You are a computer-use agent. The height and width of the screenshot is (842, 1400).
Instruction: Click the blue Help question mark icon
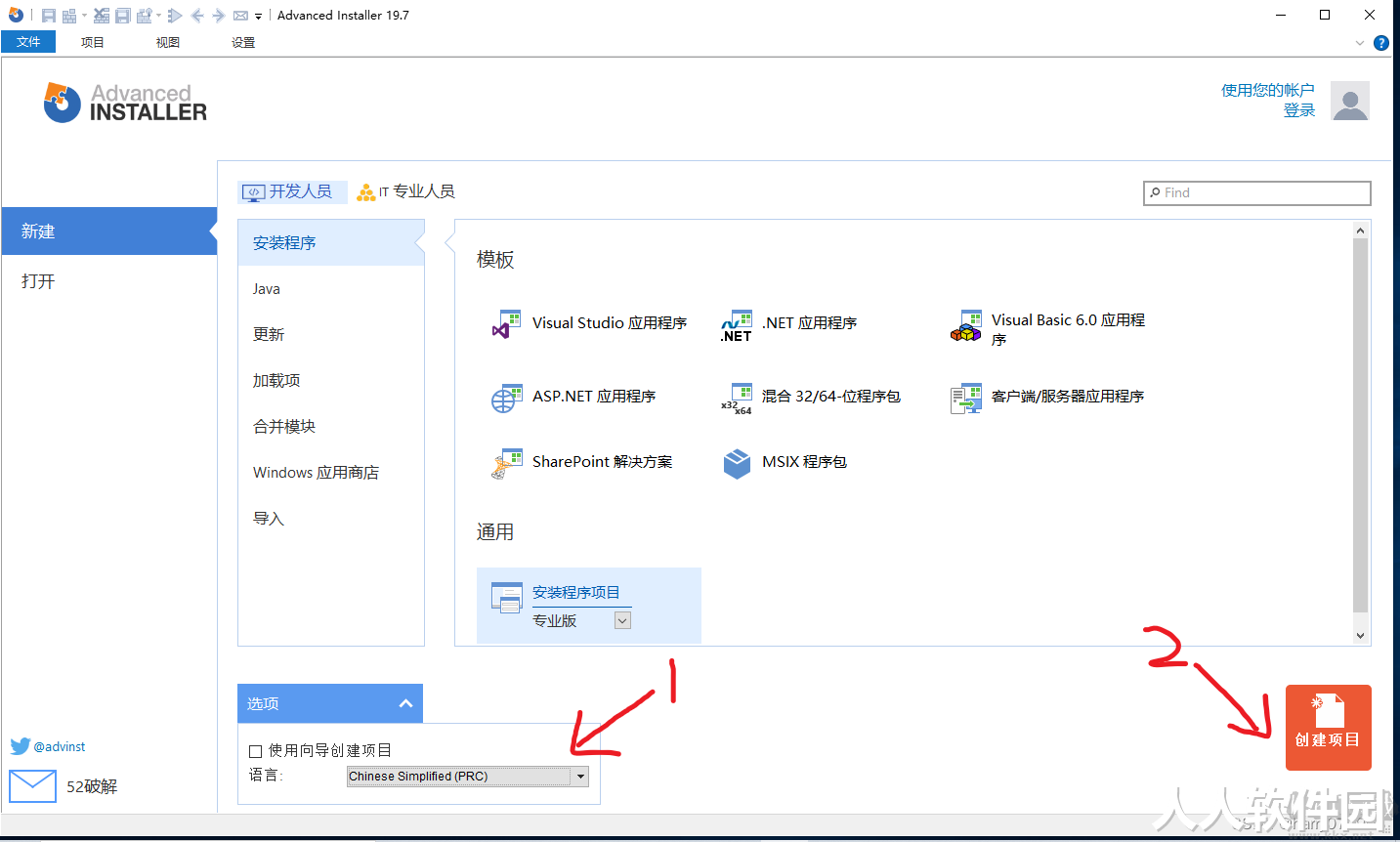1381,43
